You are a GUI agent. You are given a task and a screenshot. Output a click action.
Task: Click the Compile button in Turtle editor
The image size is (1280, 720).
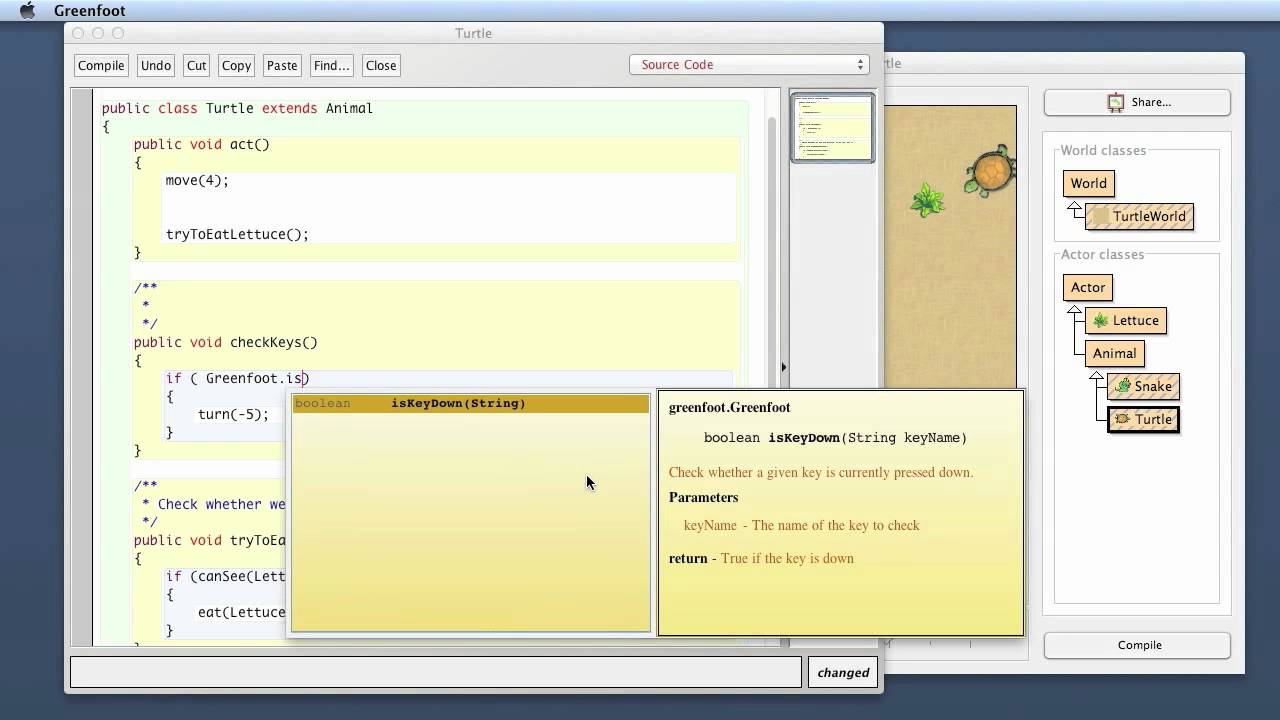coord(101,65)
